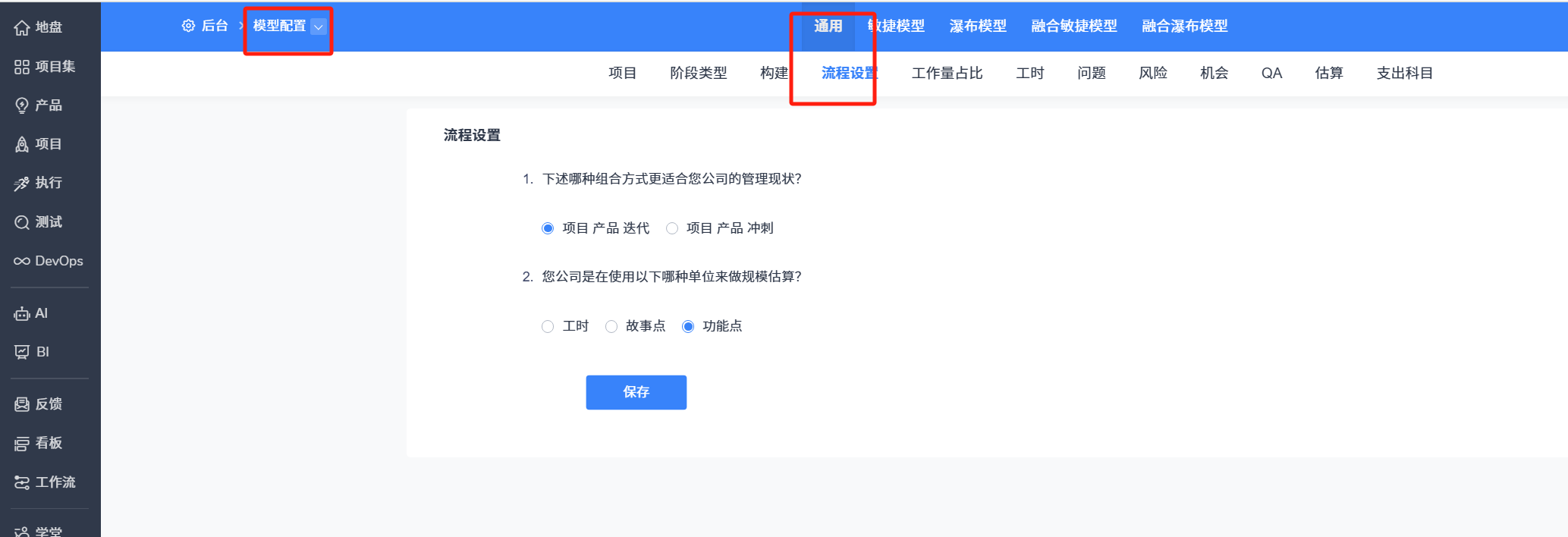This screenshot has width=1568, height=537.
Task: Click the 反馈 feedback icon in the sidebar
Action: [22, 404]
